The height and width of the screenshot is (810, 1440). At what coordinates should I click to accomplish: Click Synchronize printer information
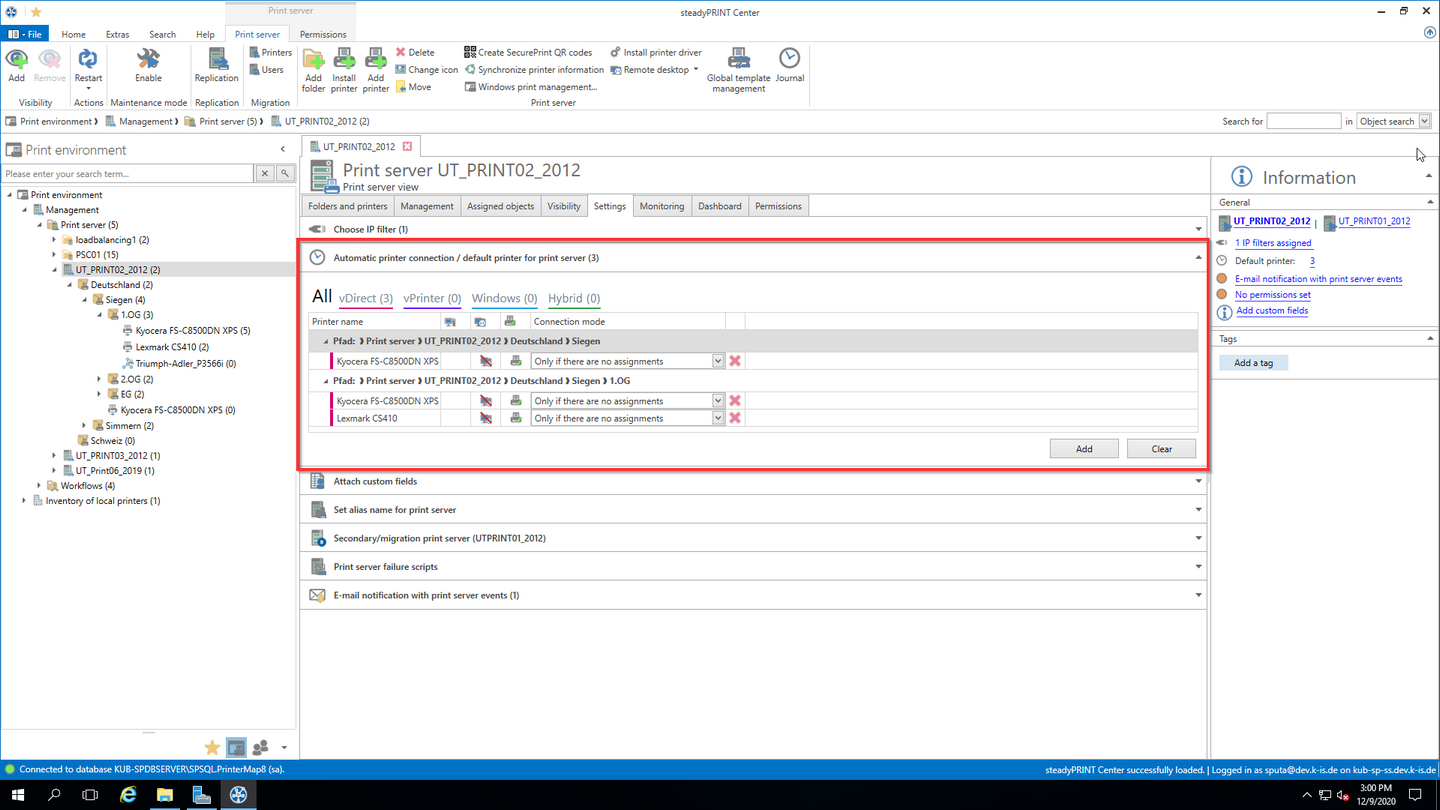(534, 70)
